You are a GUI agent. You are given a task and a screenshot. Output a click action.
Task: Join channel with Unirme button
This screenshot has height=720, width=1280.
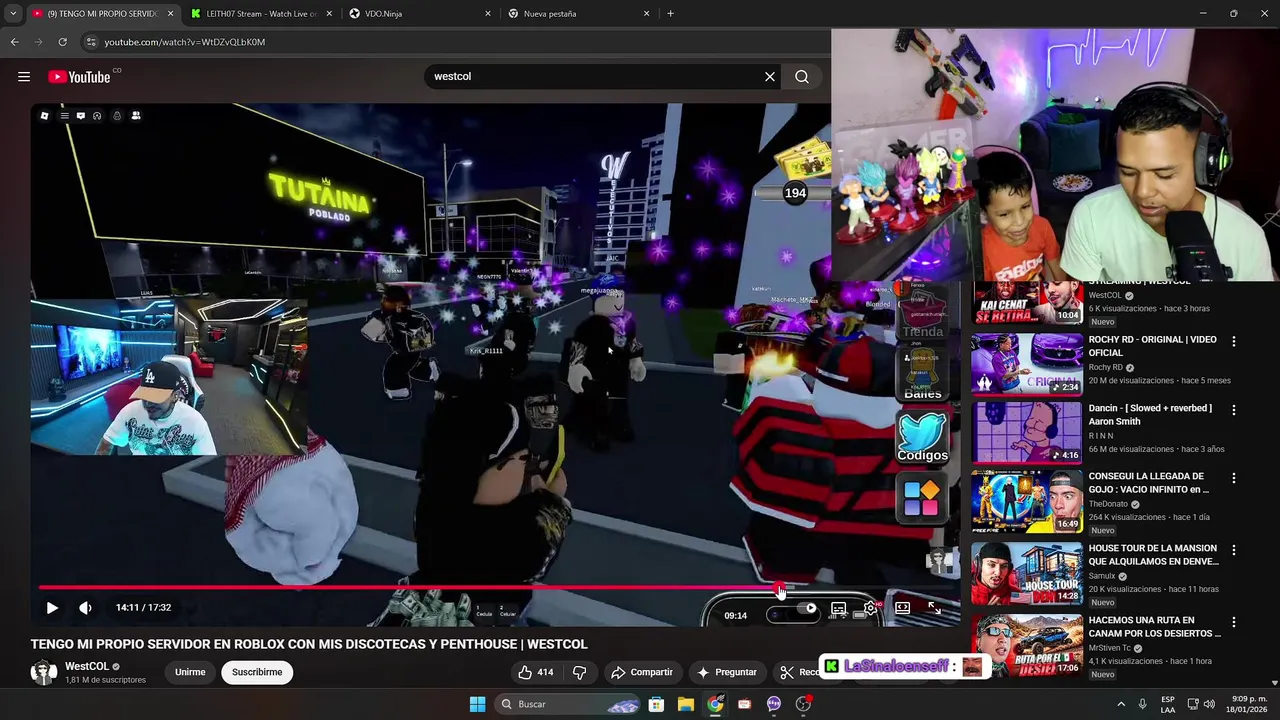pos(190,672)
